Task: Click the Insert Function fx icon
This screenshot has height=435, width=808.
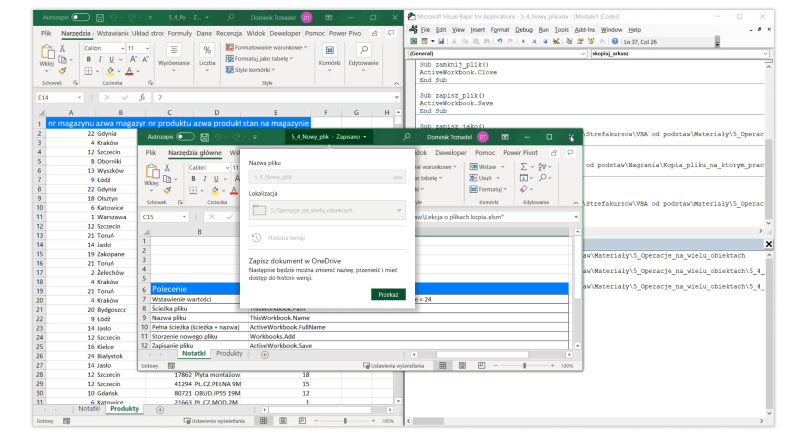Action: click(x=141, y=97)
